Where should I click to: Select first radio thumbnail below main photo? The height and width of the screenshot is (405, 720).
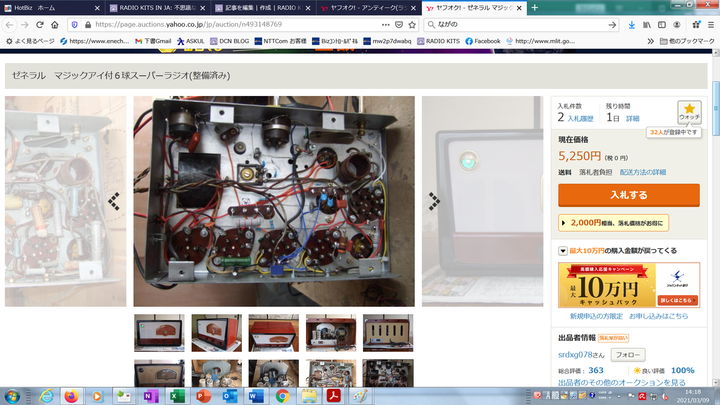(159, 333)
